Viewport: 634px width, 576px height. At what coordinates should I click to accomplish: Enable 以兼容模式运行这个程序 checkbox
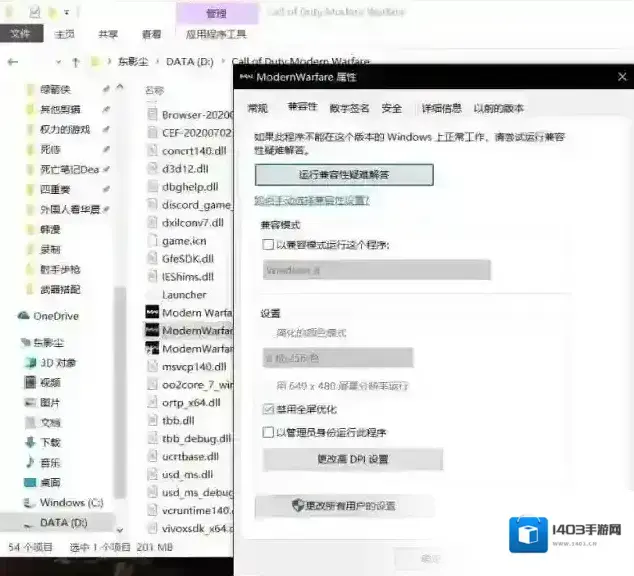(x=268, y=245)
